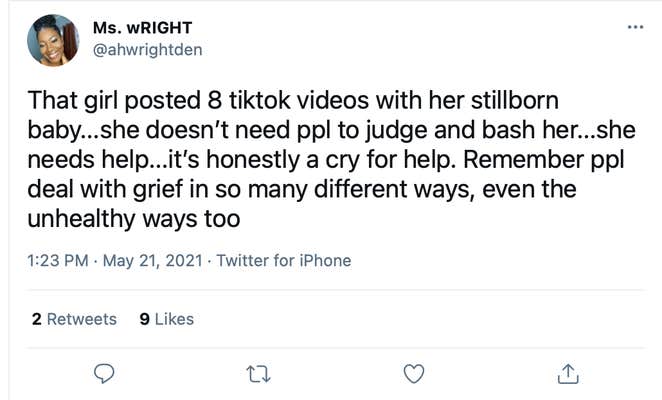Open the Twitter for iPhone source link
This screenshot has width=662, height=400.
(283, 261)
